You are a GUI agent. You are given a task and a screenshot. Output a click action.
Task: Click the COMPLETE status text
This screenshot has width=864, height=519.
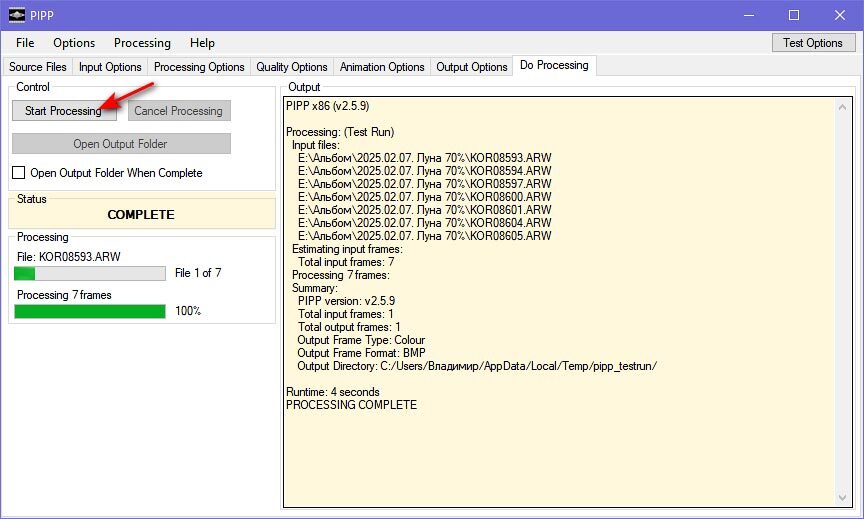[x=141, y=215]
